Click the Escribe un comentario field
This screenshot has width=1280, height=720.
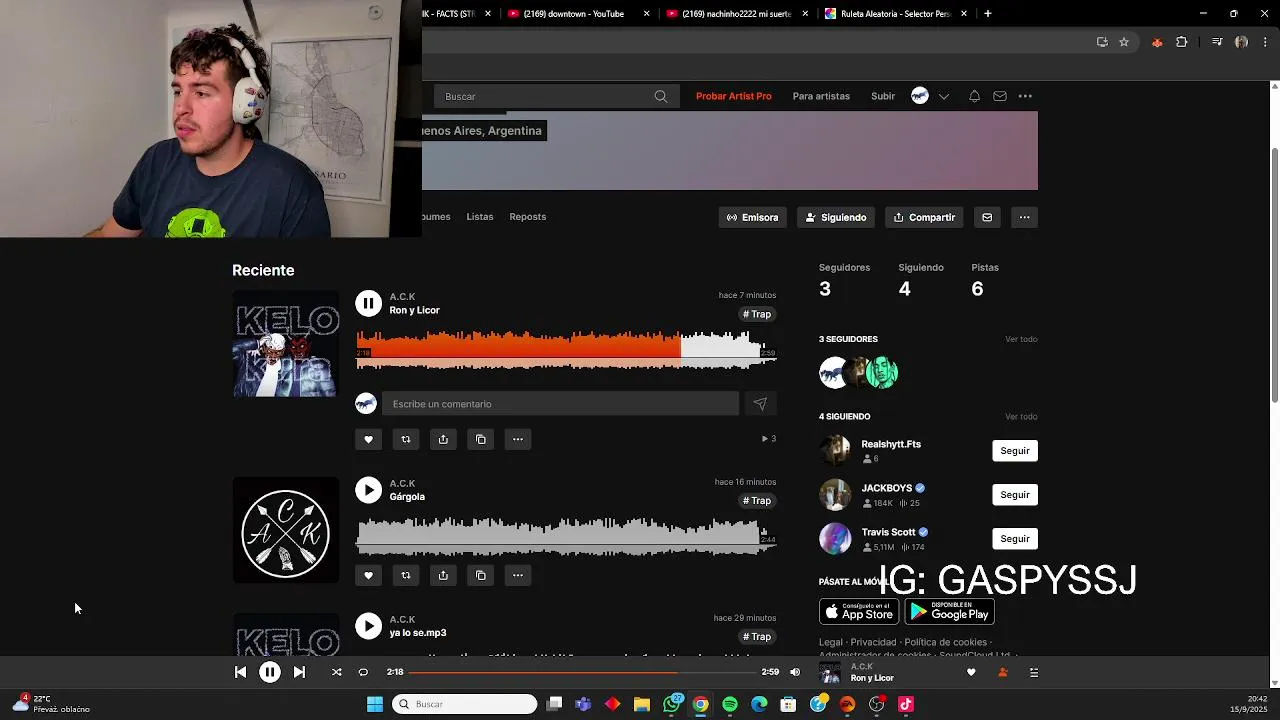[560, 404]
